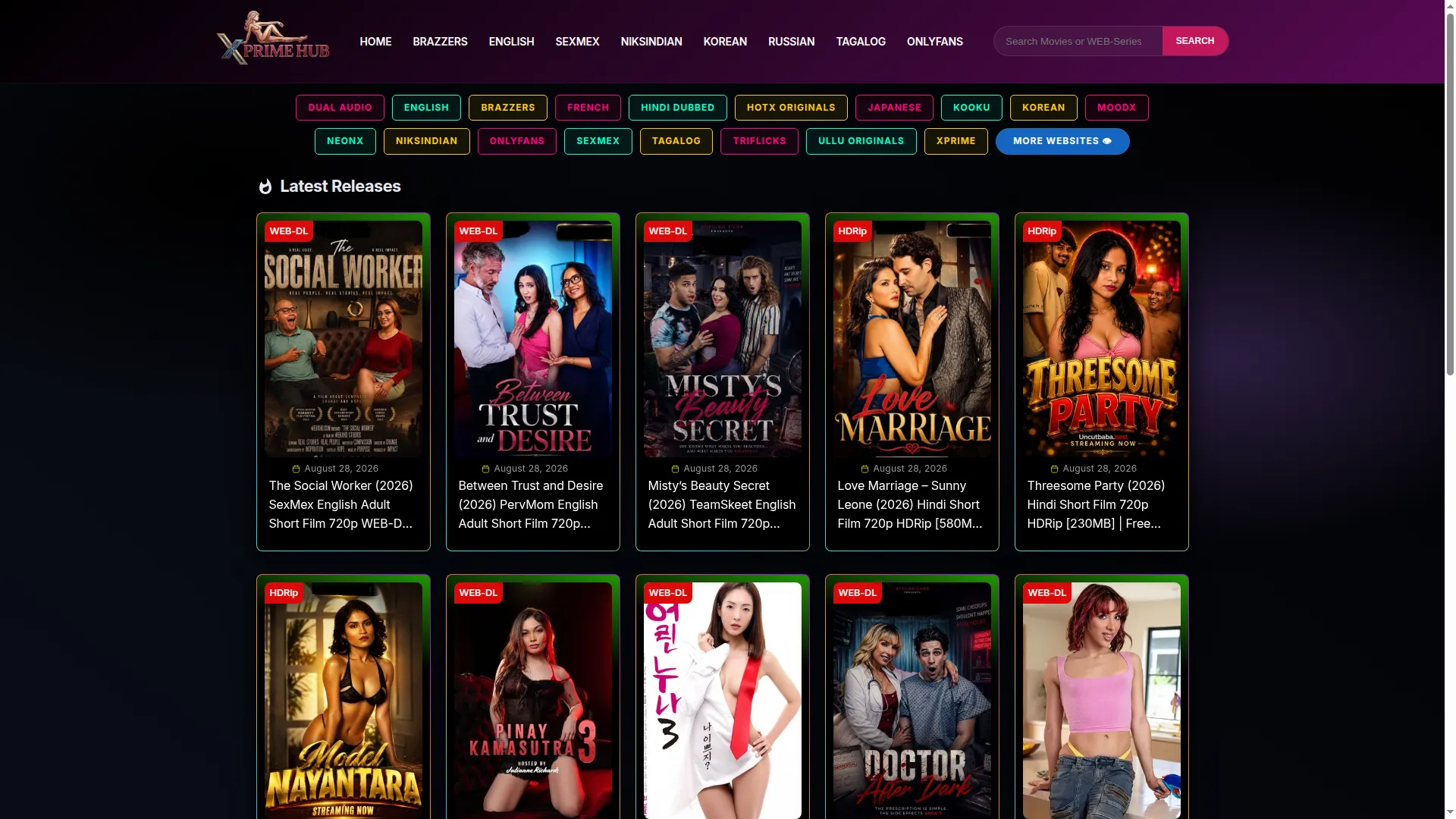
Task: Select the TRIFLICKS category tag
Action: (759, 141)
